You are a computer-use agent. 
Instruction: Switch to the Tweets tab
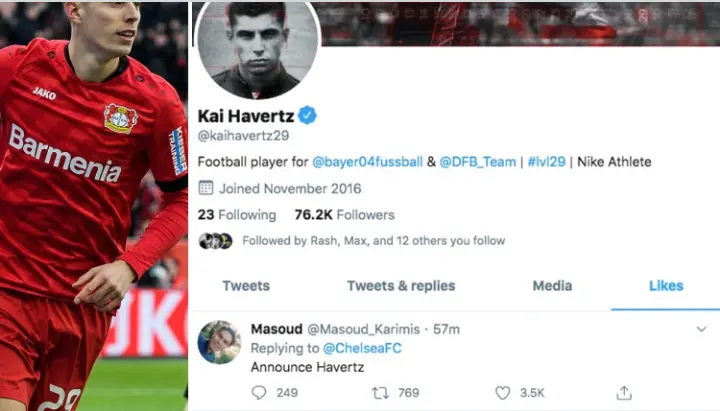[x=246, y=286]
